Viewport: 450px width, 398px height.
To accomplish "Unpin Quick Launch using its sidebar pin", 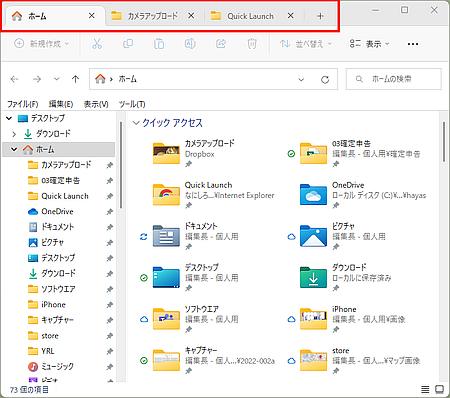I will coord(110,196).
